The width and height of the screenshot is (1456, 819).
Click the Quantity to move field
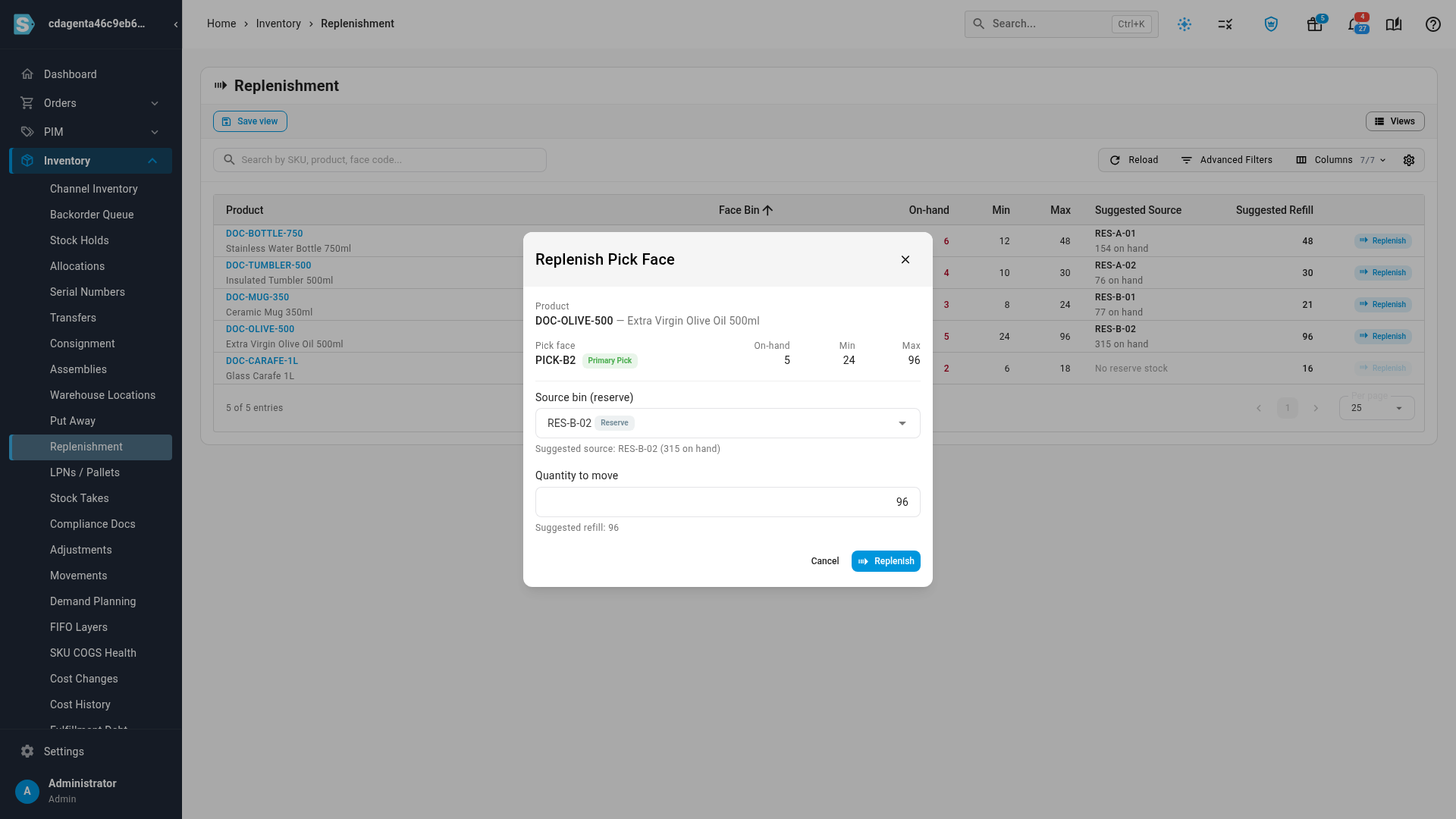[727, 502]
